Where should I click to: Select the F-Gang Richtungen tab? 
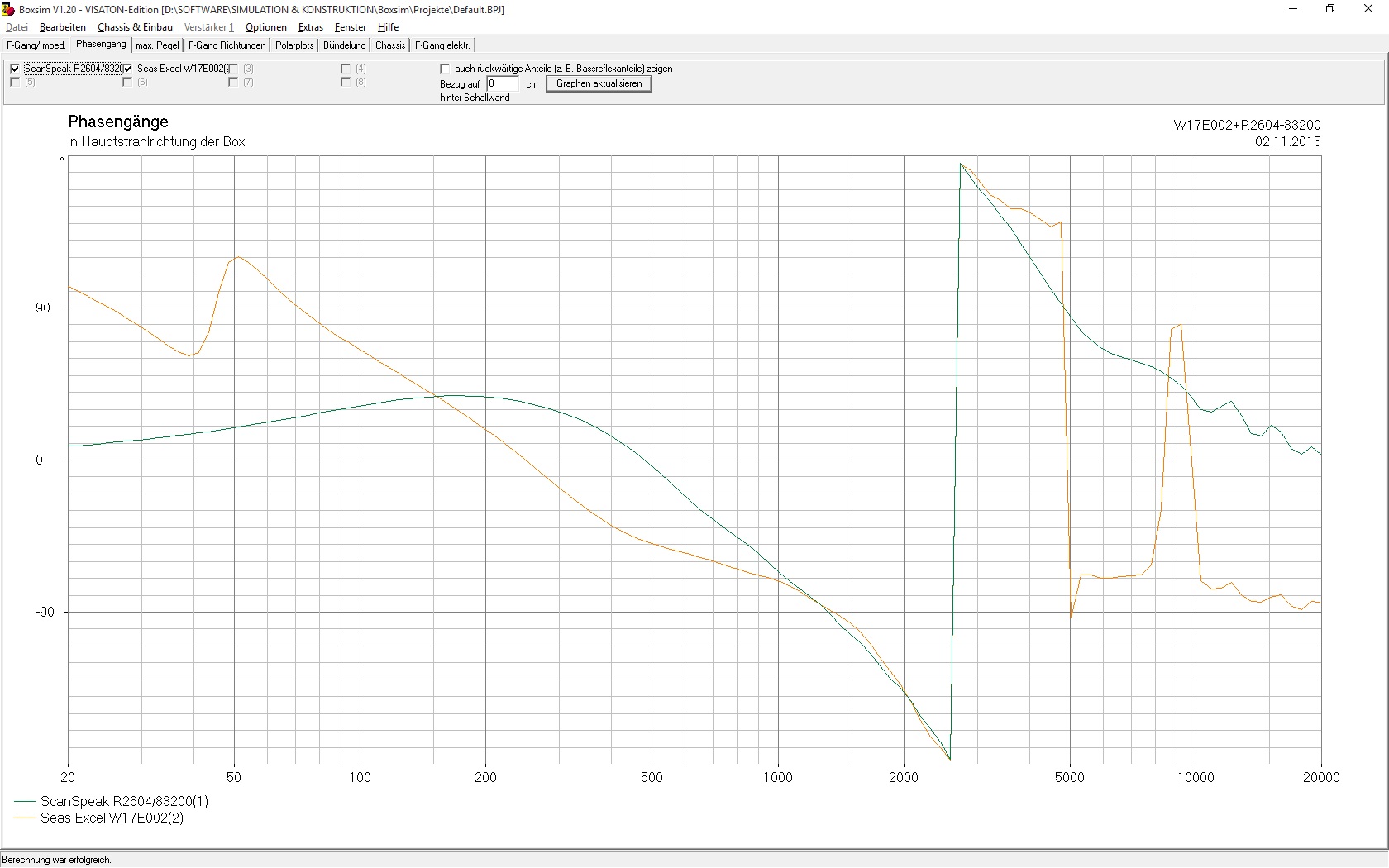227,45
